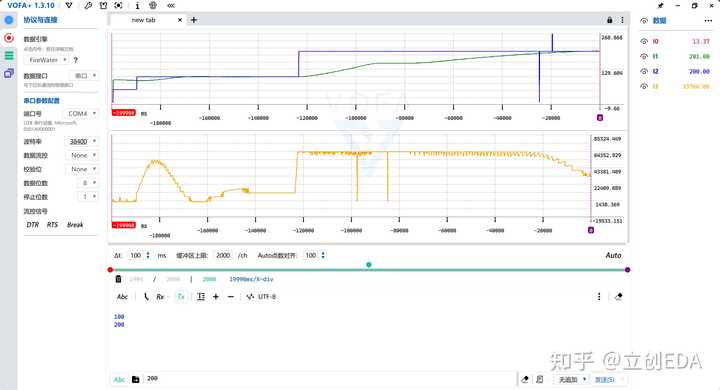Open the parity None dropdown
The image size is (720, 390).
[82, 169]
